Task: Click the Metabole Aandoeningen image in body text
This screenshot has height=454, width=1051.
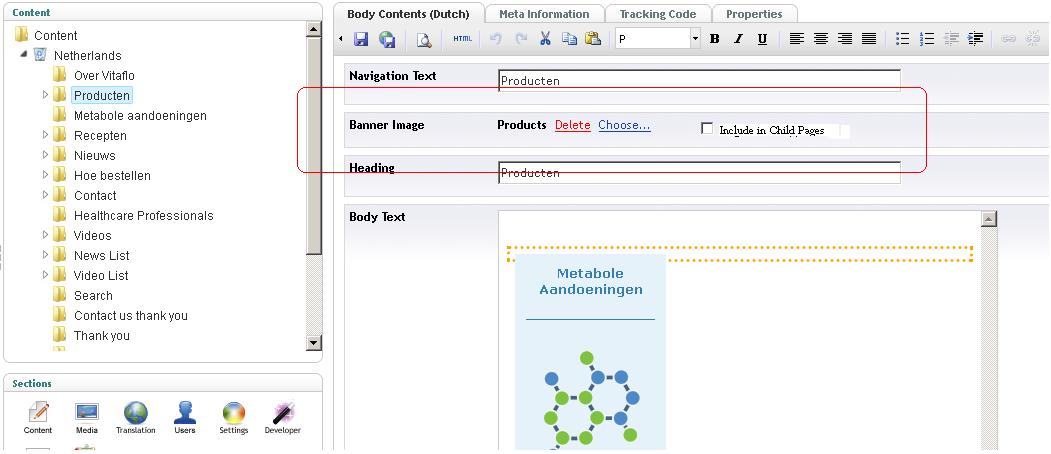Action: click(x=591, y=351)
